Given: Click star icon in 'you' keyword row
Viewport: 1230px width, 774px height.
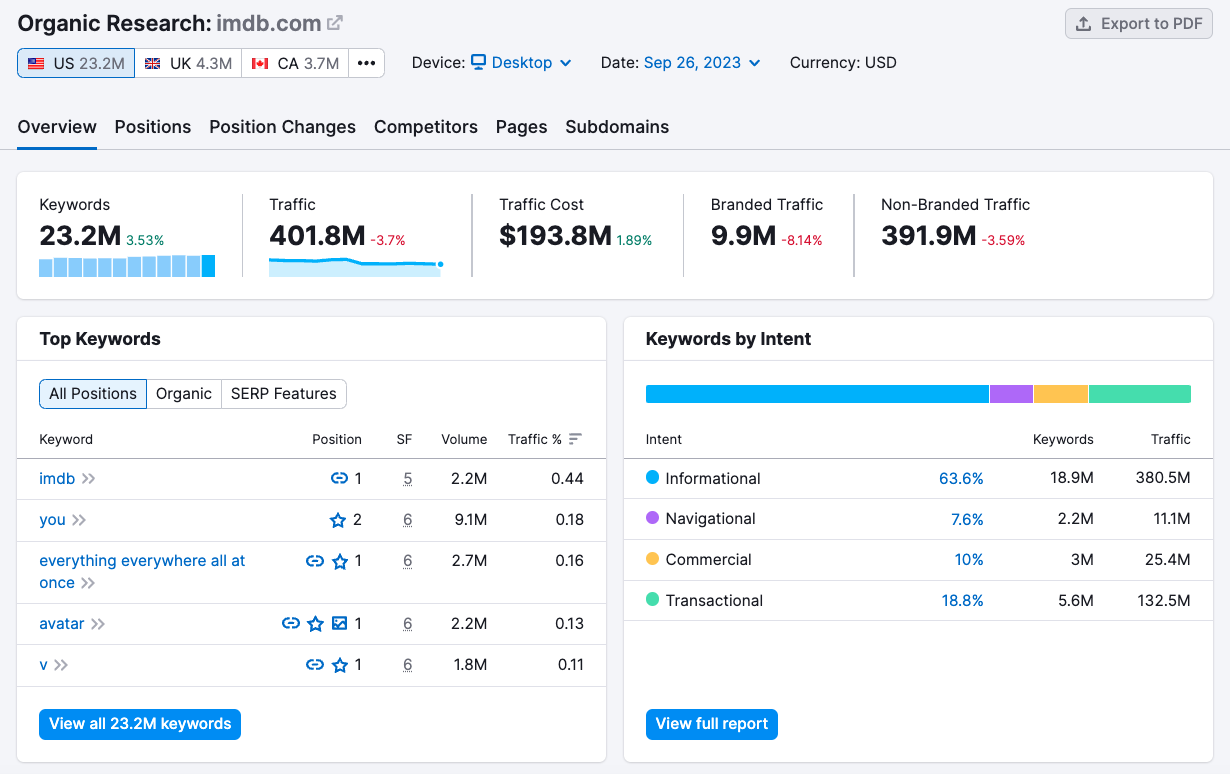Looking at the screenshot, I should point(338,519).
